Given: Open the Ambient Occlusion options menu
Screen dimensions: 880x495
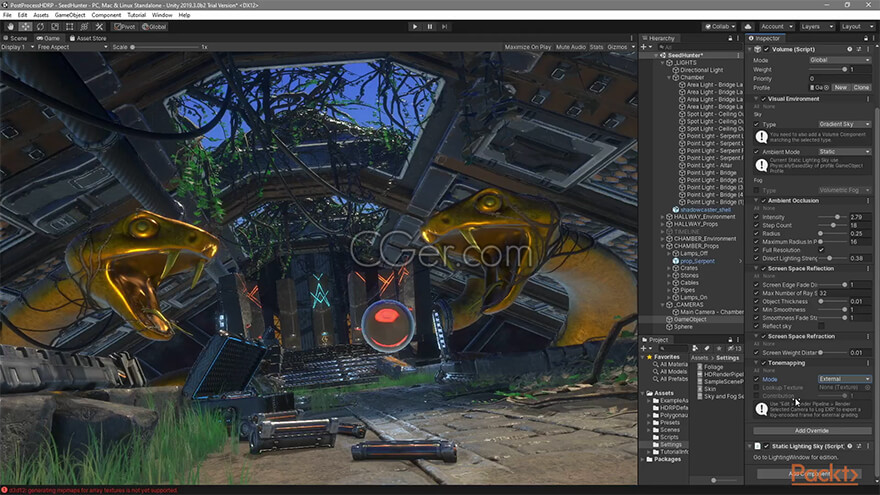Looking at the screenshot, I should tap(868, 200).
